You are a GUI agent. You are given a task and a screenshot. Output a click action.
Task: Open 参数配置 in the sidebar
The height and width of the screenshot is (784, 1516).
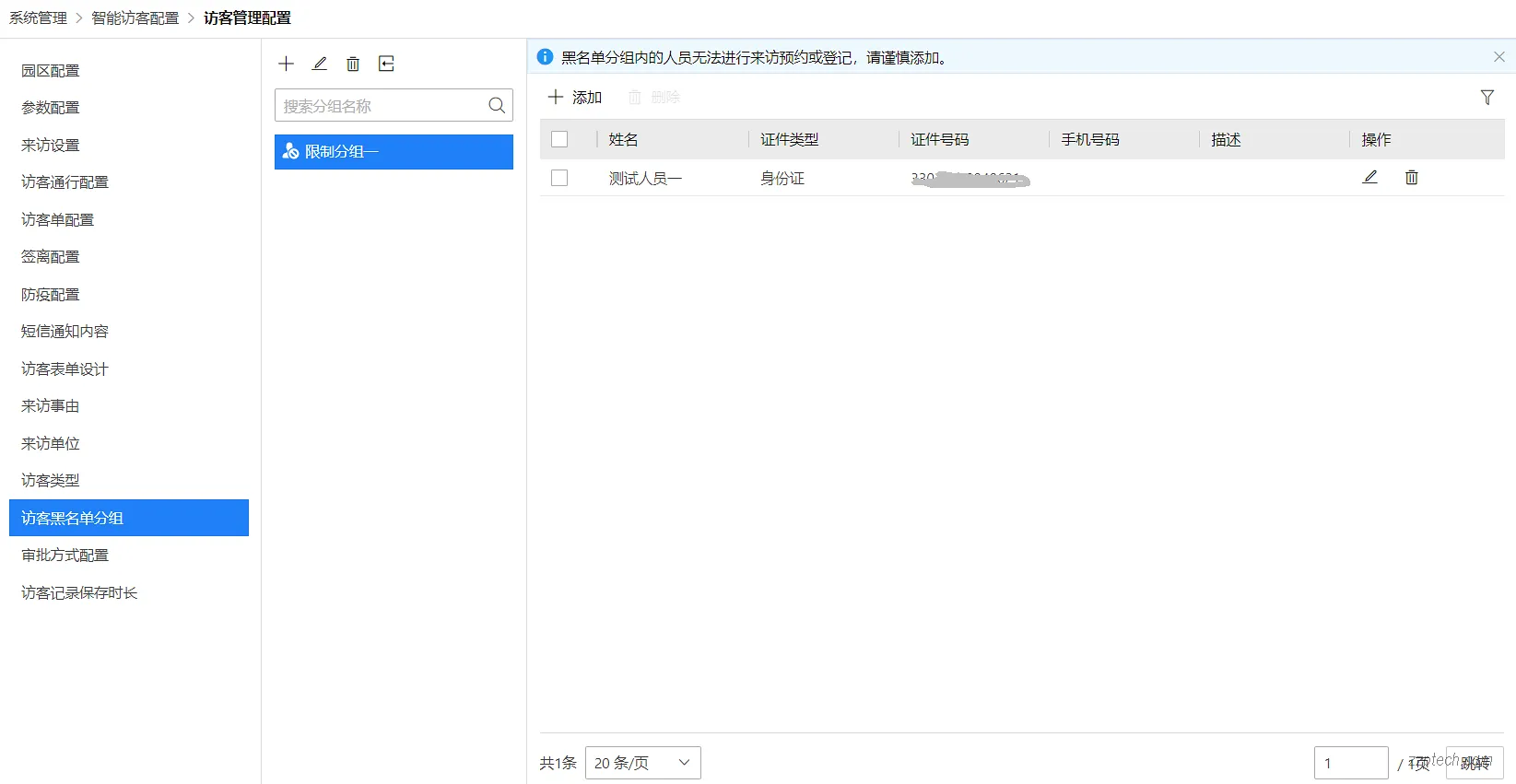51,108
